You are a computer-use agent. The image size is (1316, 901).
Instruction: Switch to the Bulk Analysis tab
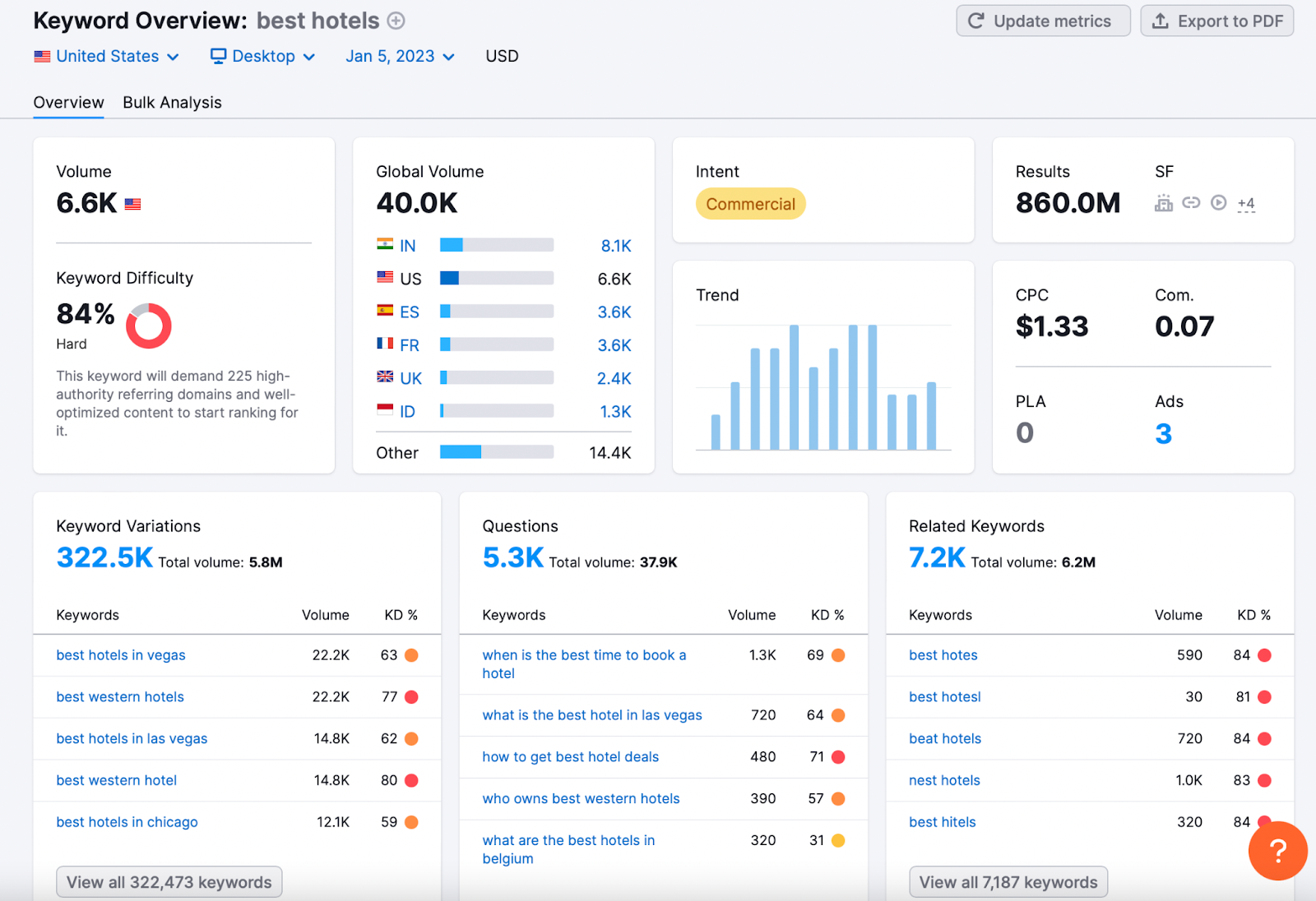[x=172, y=103]
